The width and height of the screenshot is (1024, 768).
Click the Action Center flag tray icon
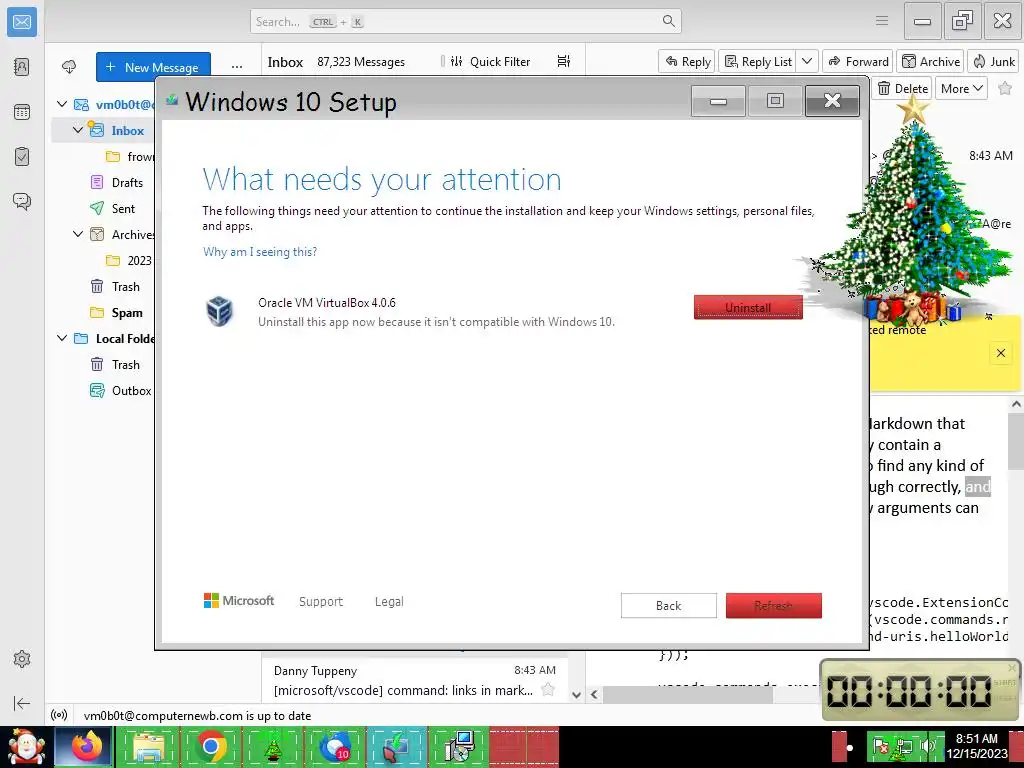(x=880, y=746)
